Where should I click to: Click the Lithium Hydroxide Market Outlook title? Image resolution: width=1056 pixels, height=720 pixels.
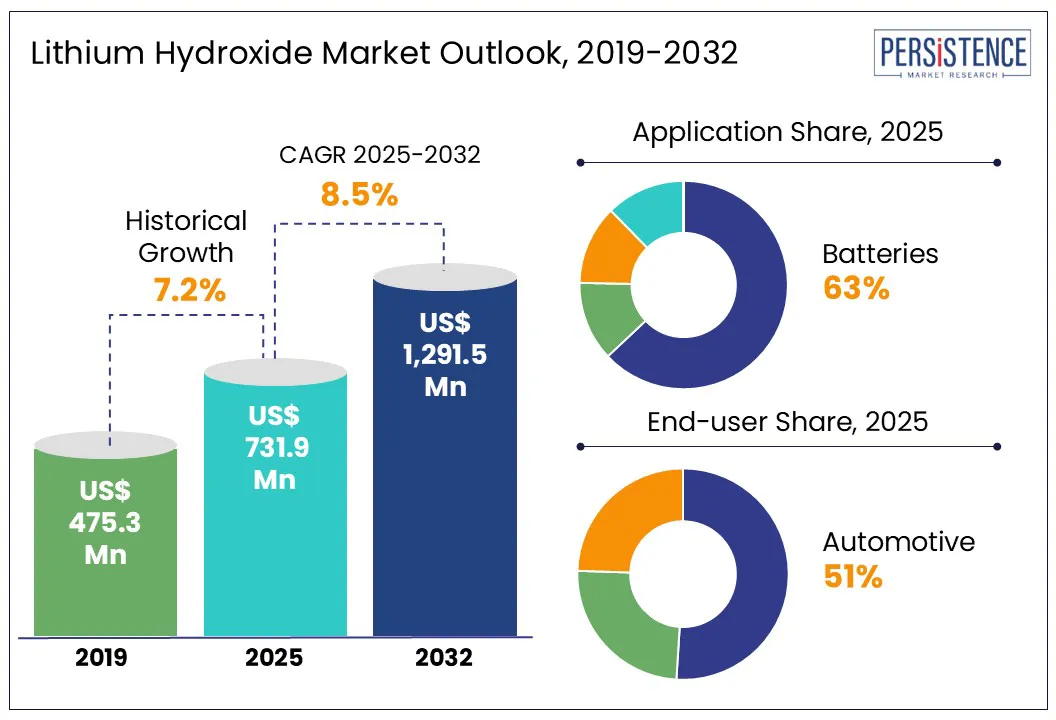click(385, 53)
